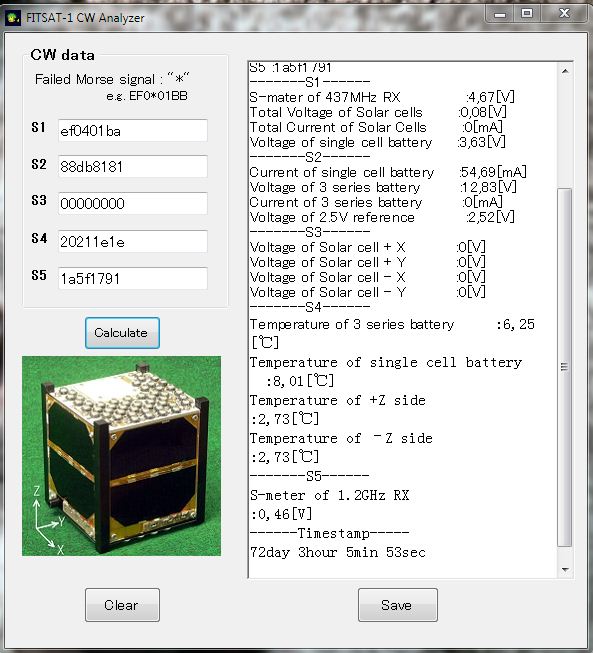Click the FITSAT-1 app icon in title bar

(13, 18)
